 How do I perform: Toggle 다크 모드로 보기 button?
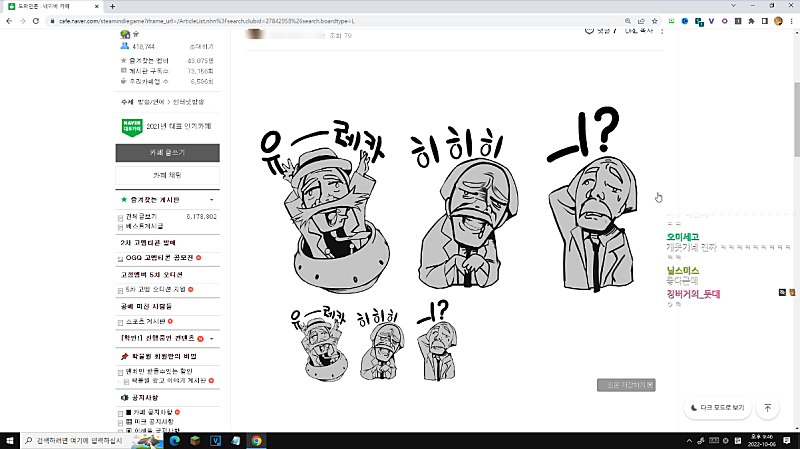click(x=717, y=408)
